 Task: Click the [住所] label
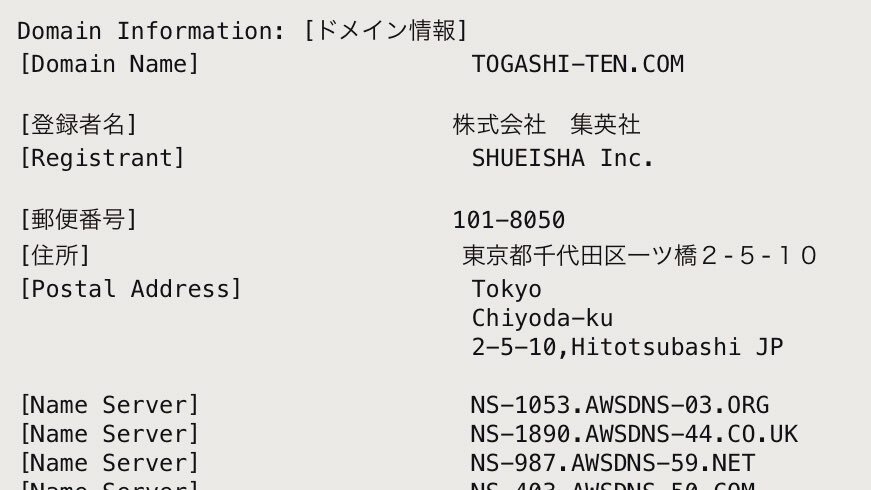pyautogui.click(x=54, y=256)
